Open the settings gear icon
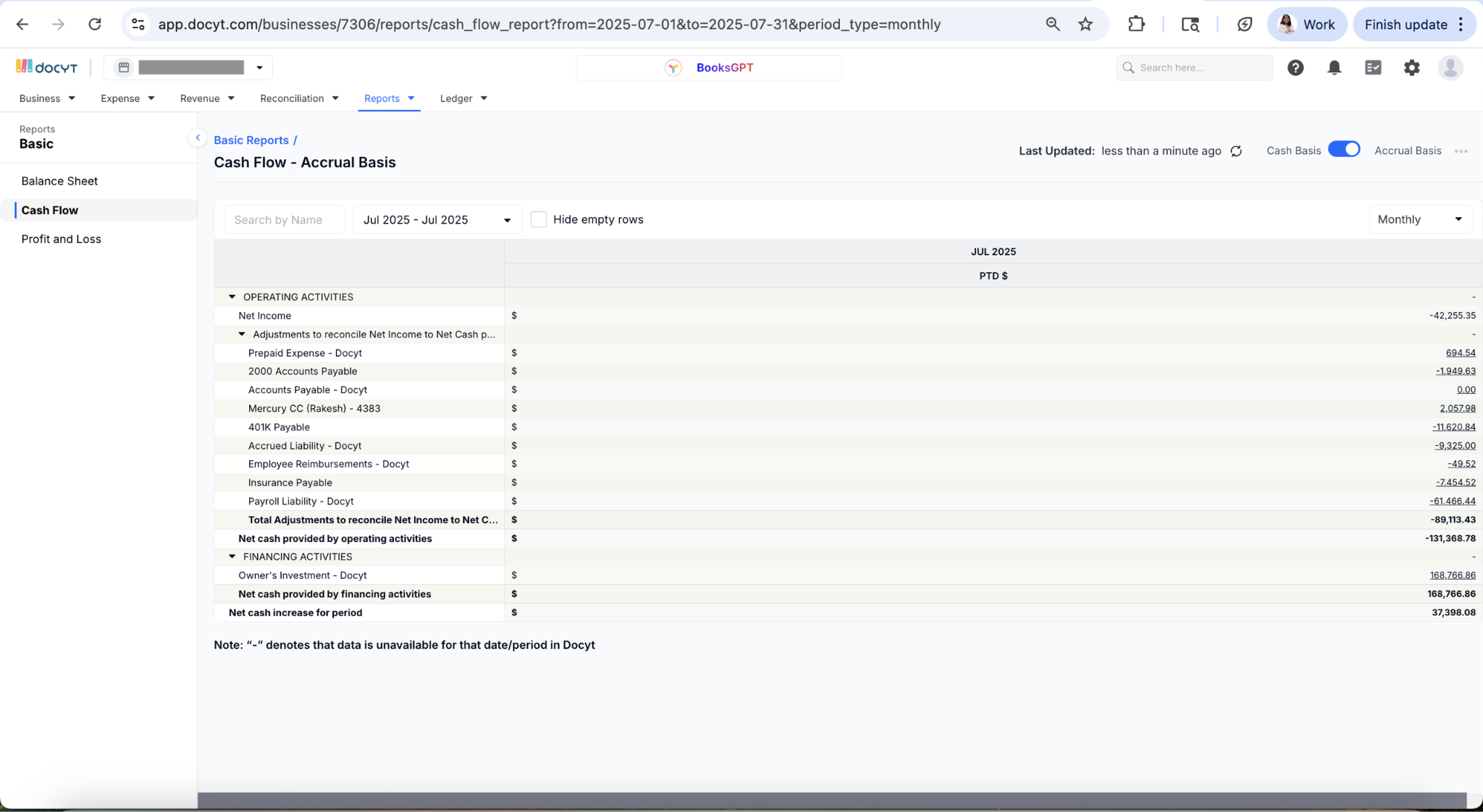This screenshot has width=1483, height=812. (1412, 67)
